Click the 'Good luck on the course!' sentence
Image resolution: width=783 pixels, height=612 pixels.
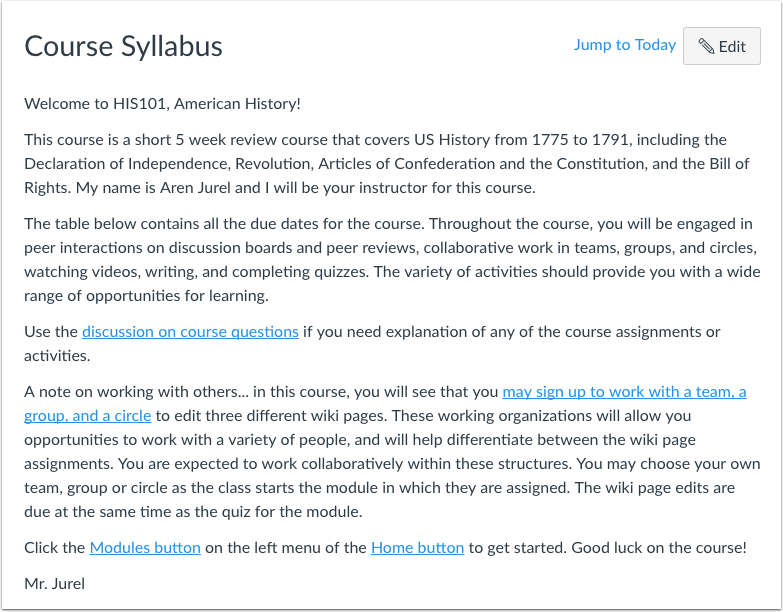(x=659, y=548)
